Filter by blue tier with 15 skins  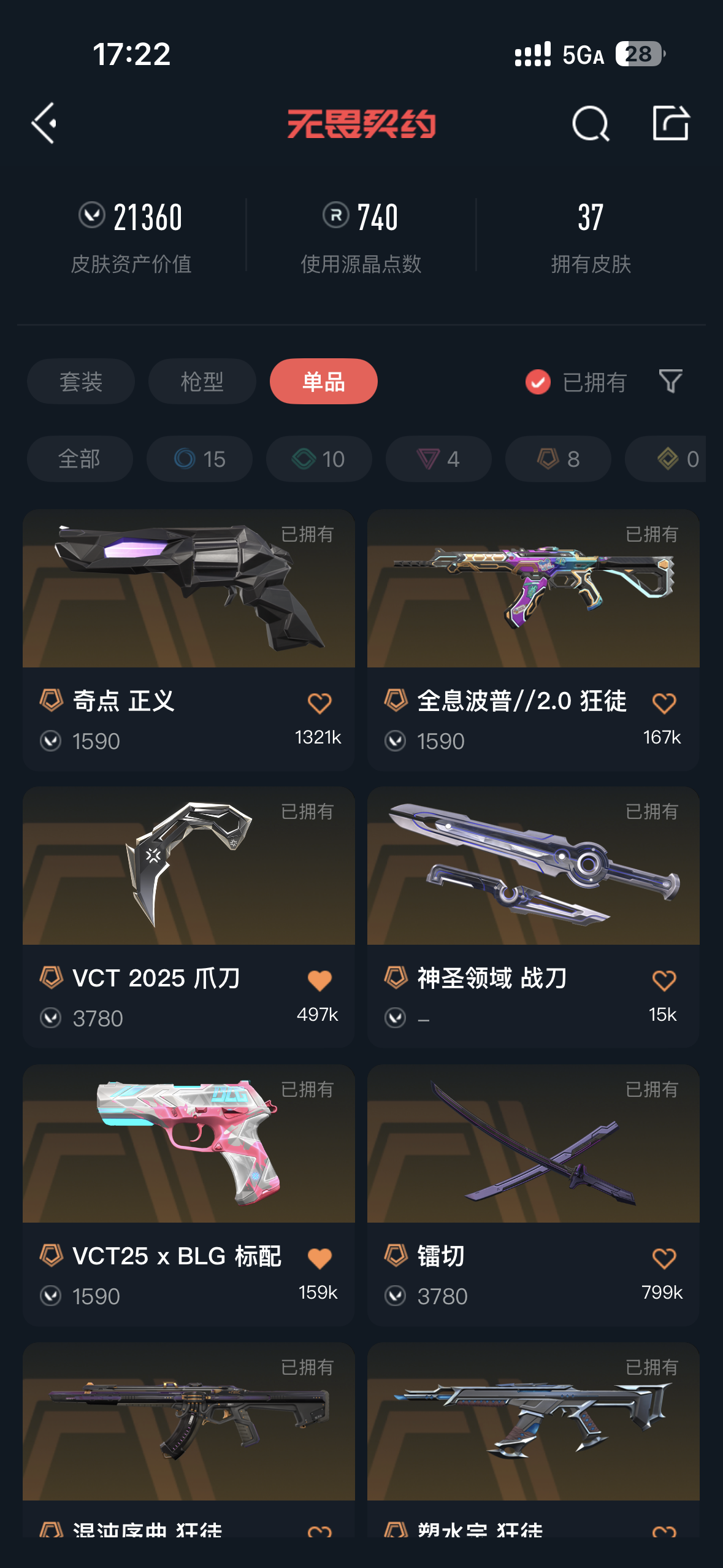(x=199, y=459)
